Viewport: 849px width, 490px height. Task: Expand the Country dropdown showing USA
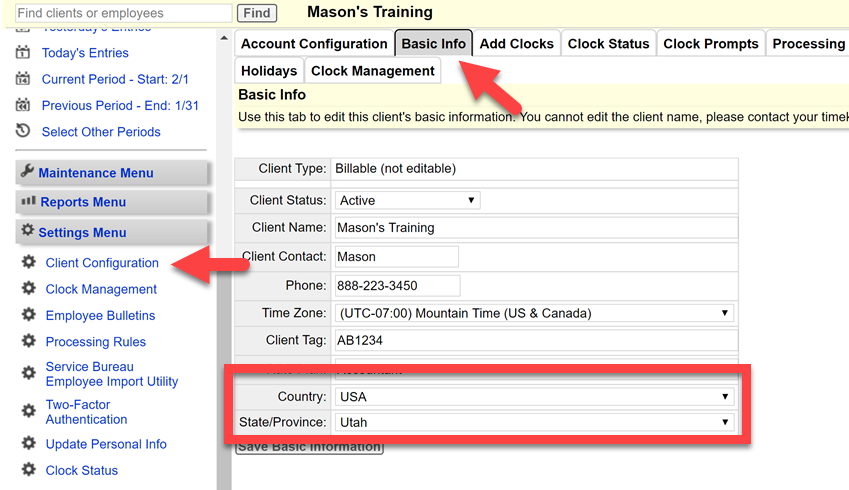tap(534, 396)
